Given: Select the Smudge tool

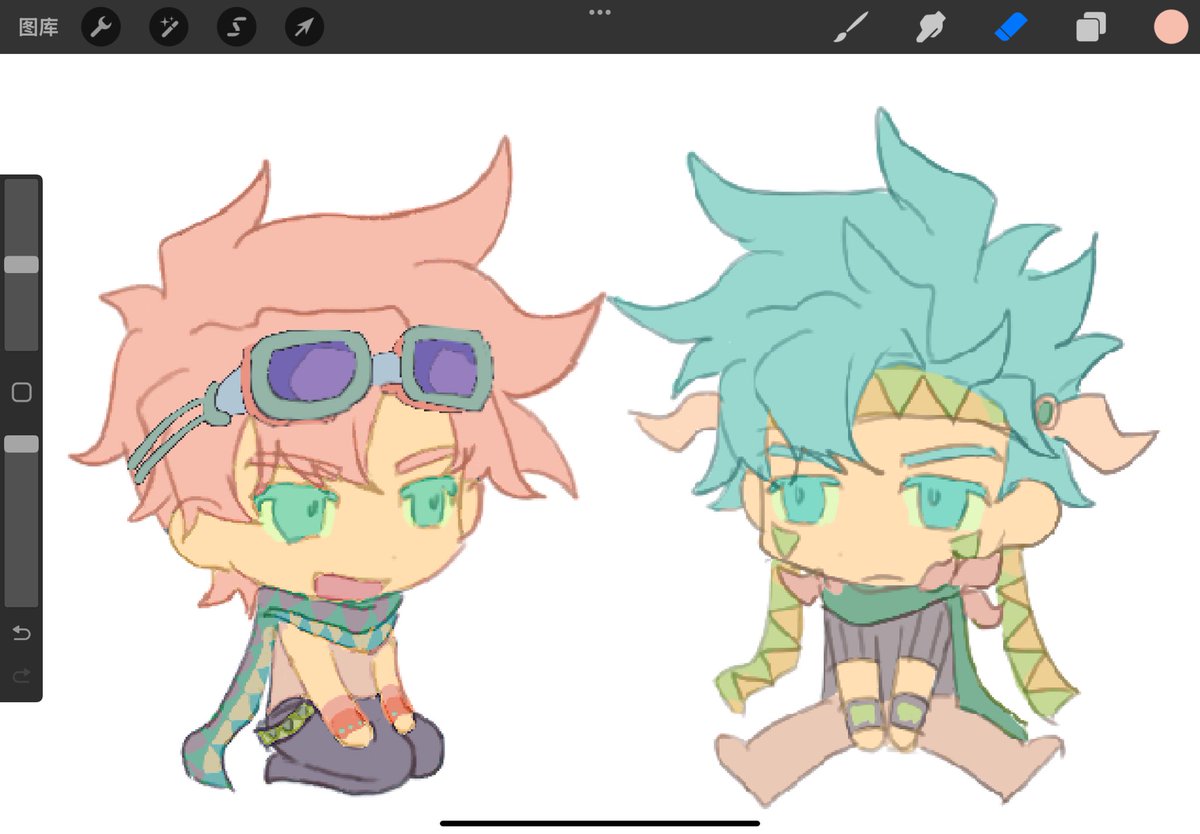Looking at the screenshot, I should (931, 27).
